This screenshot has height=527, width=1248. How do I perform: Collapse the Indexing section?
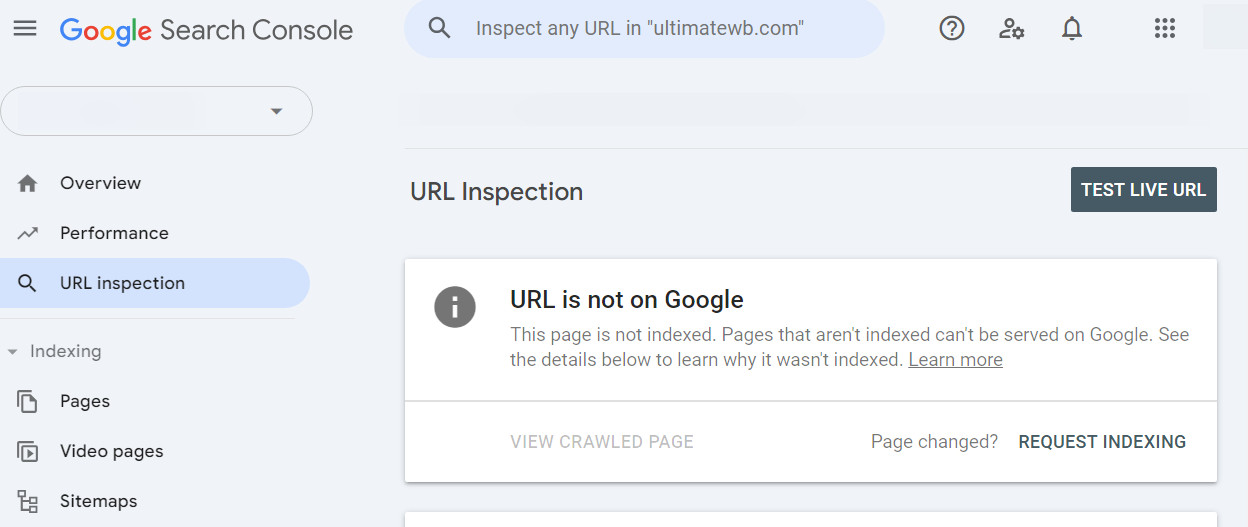13,352
